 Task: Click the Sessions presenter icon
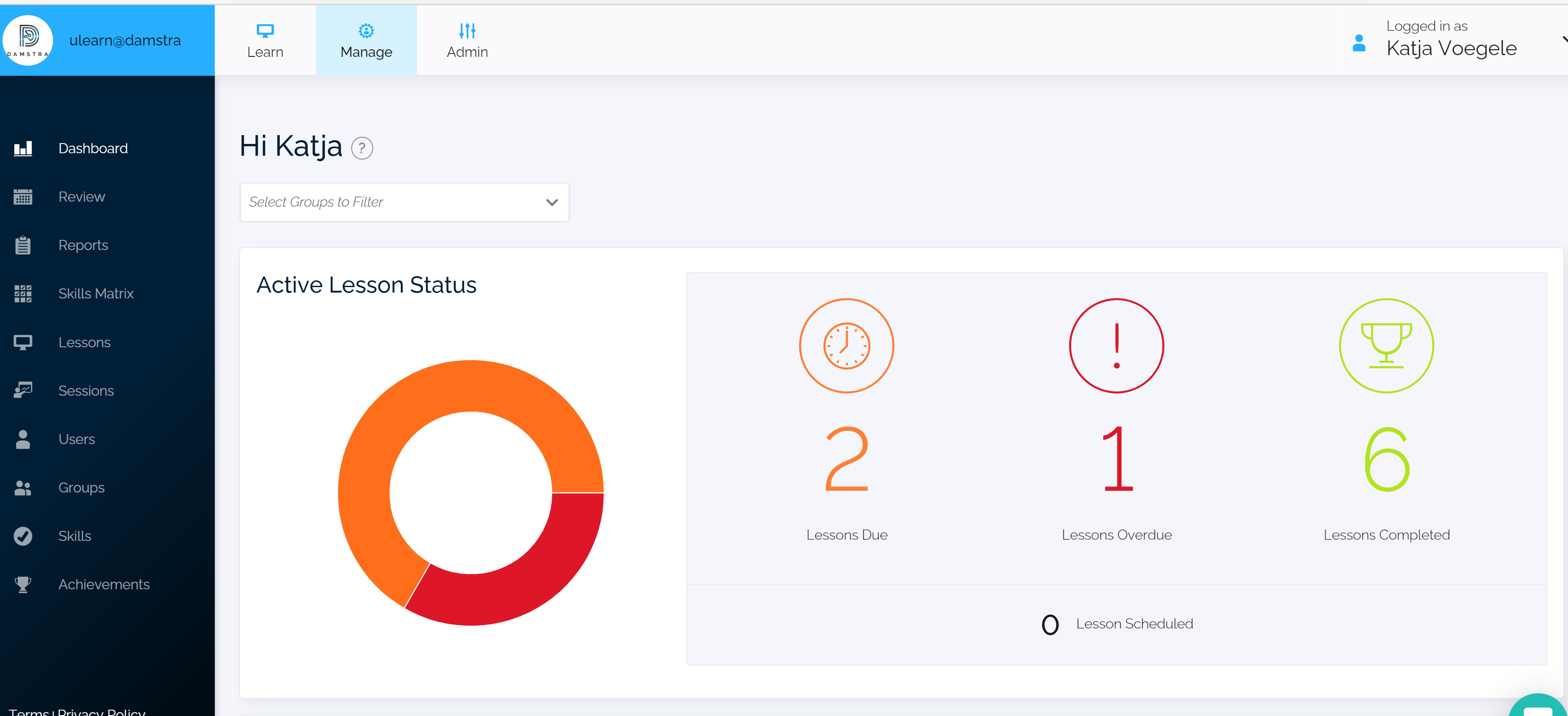click(x=23, y=391)
